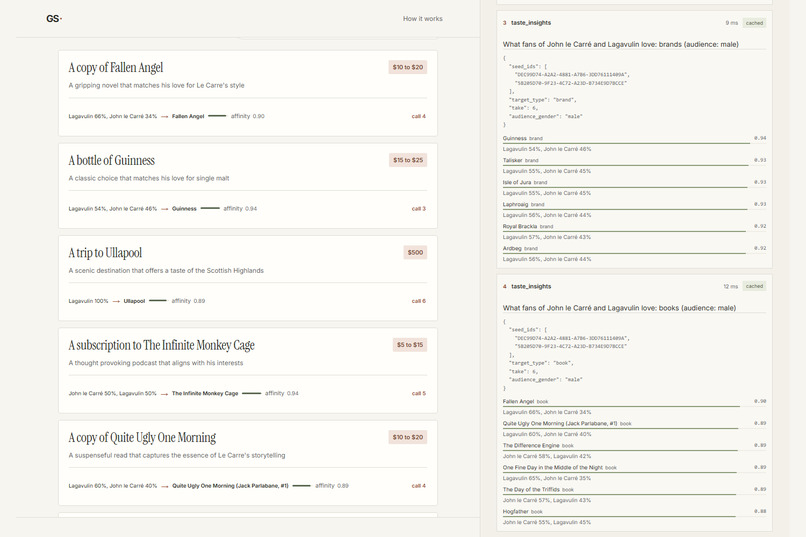Viewport: 806px width, 537px height.
Task: Click the brands query title for call 3
Action: click(620, 45)
